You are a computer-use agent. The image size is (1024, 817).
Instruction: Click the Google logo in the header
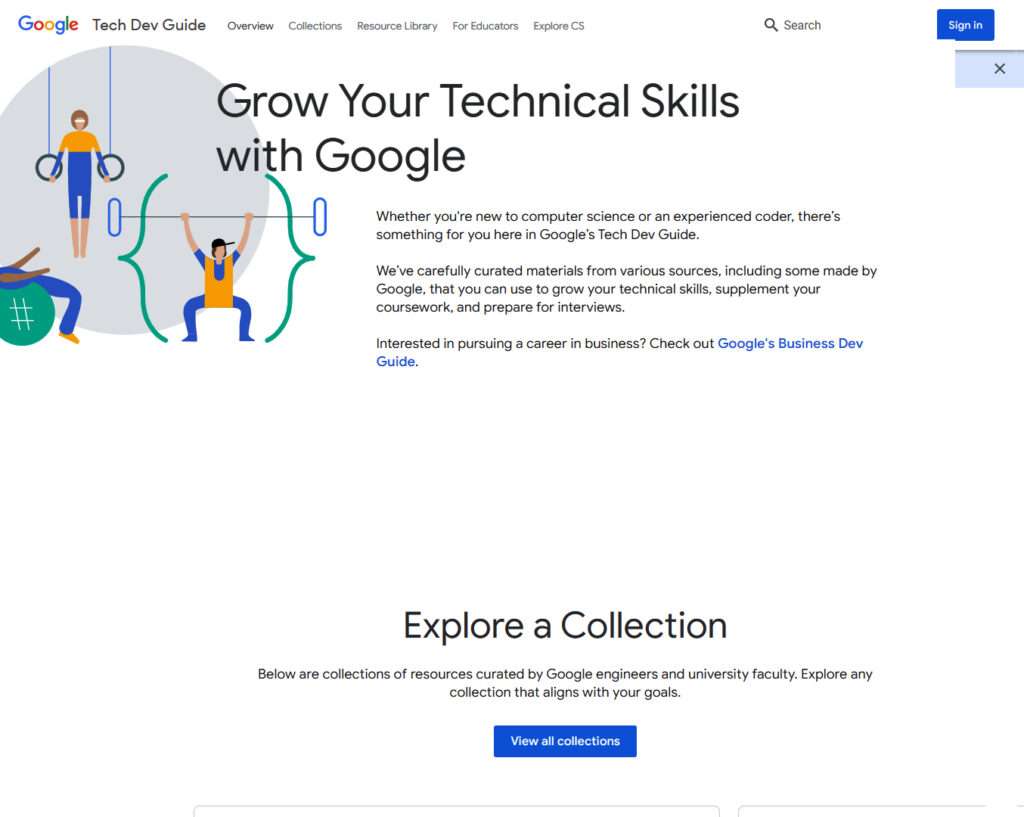pos(47,25)
